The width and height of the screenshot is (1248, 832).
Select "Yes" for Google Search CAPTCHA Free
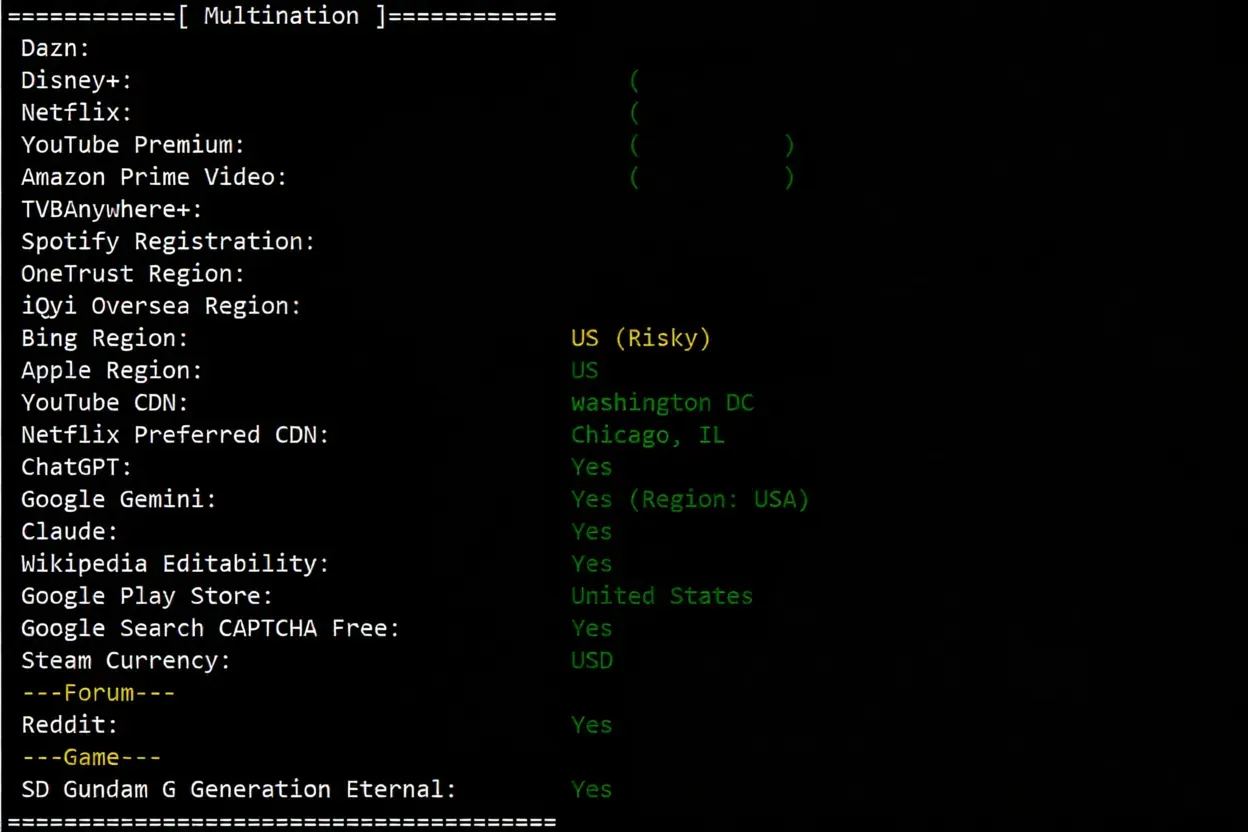tap(592, 628)
